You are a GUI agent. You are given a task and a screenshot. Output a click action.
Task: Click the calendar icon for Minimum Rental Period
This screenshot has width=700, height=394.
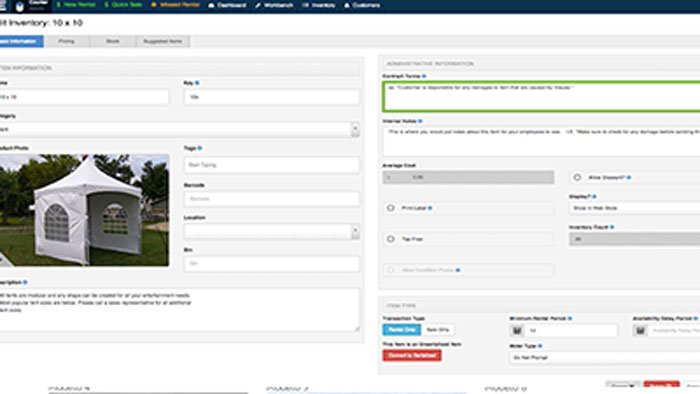tap(517, 331)
